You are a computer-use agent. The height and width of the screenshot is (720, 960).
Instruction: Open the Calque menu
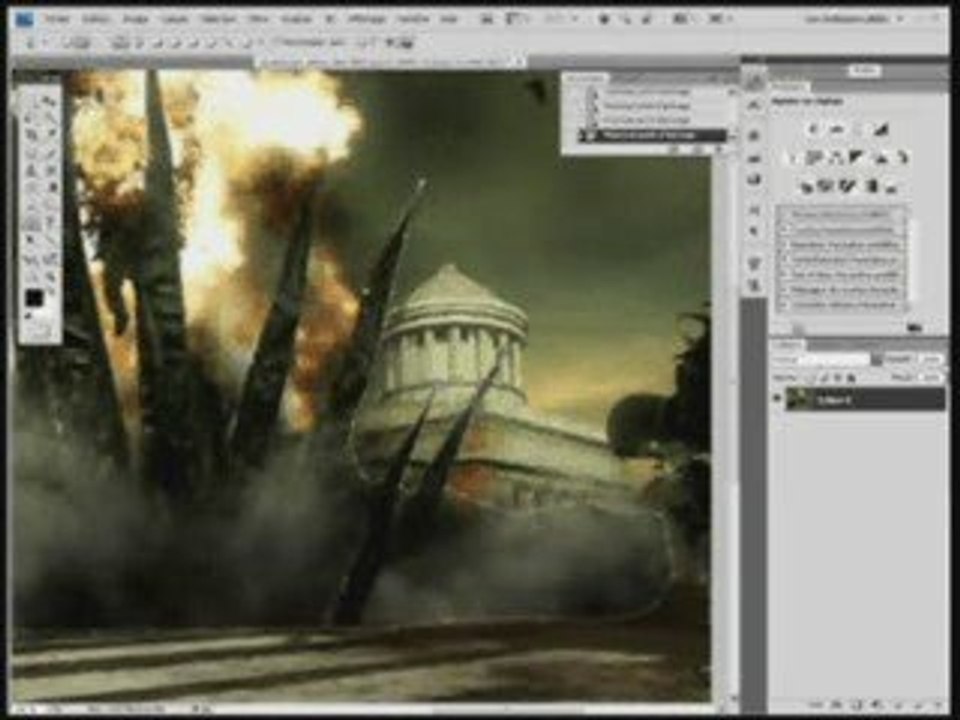[174, 20]
